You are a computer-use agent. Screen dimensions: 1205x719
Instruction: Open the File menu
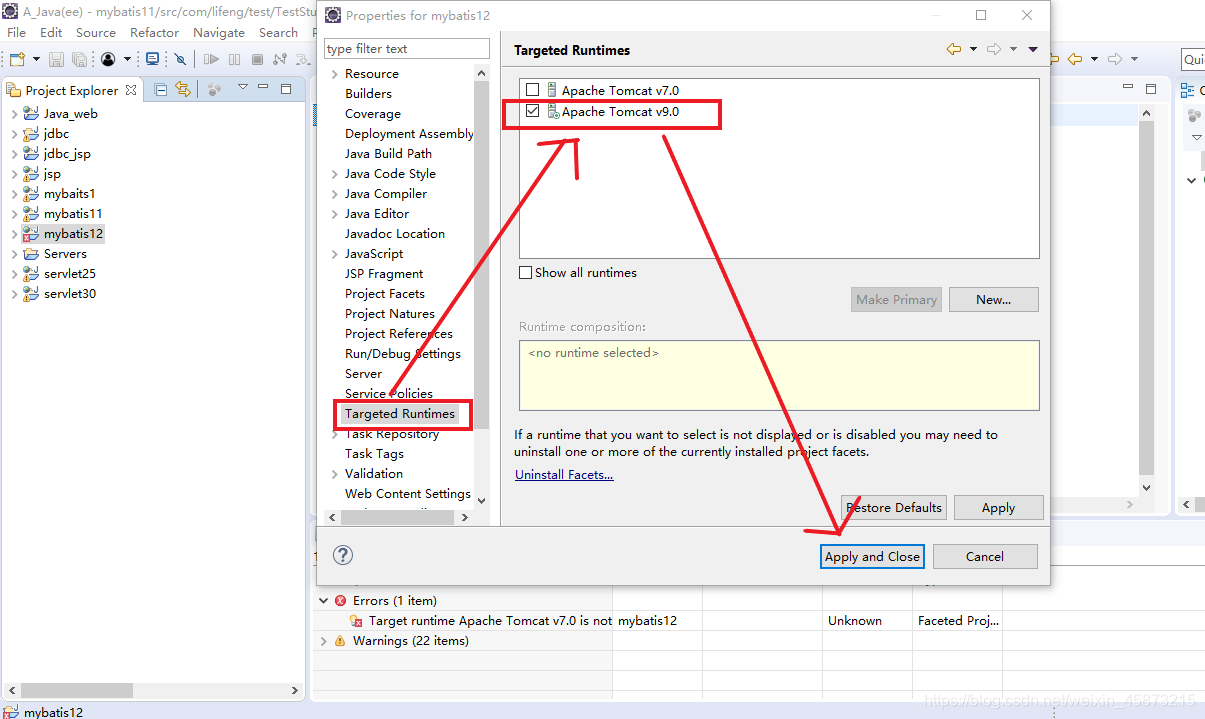pyautogui.click(x=16, y=32)
